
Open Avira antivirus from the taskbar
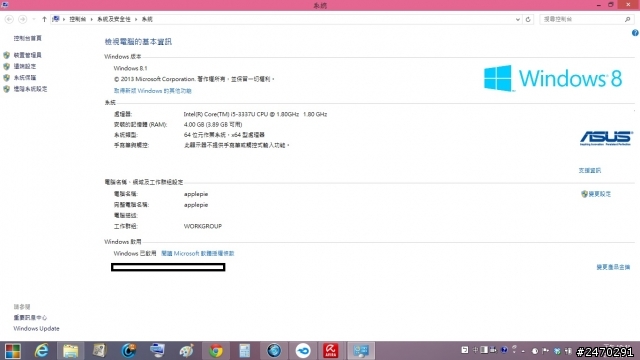(331, 351)
